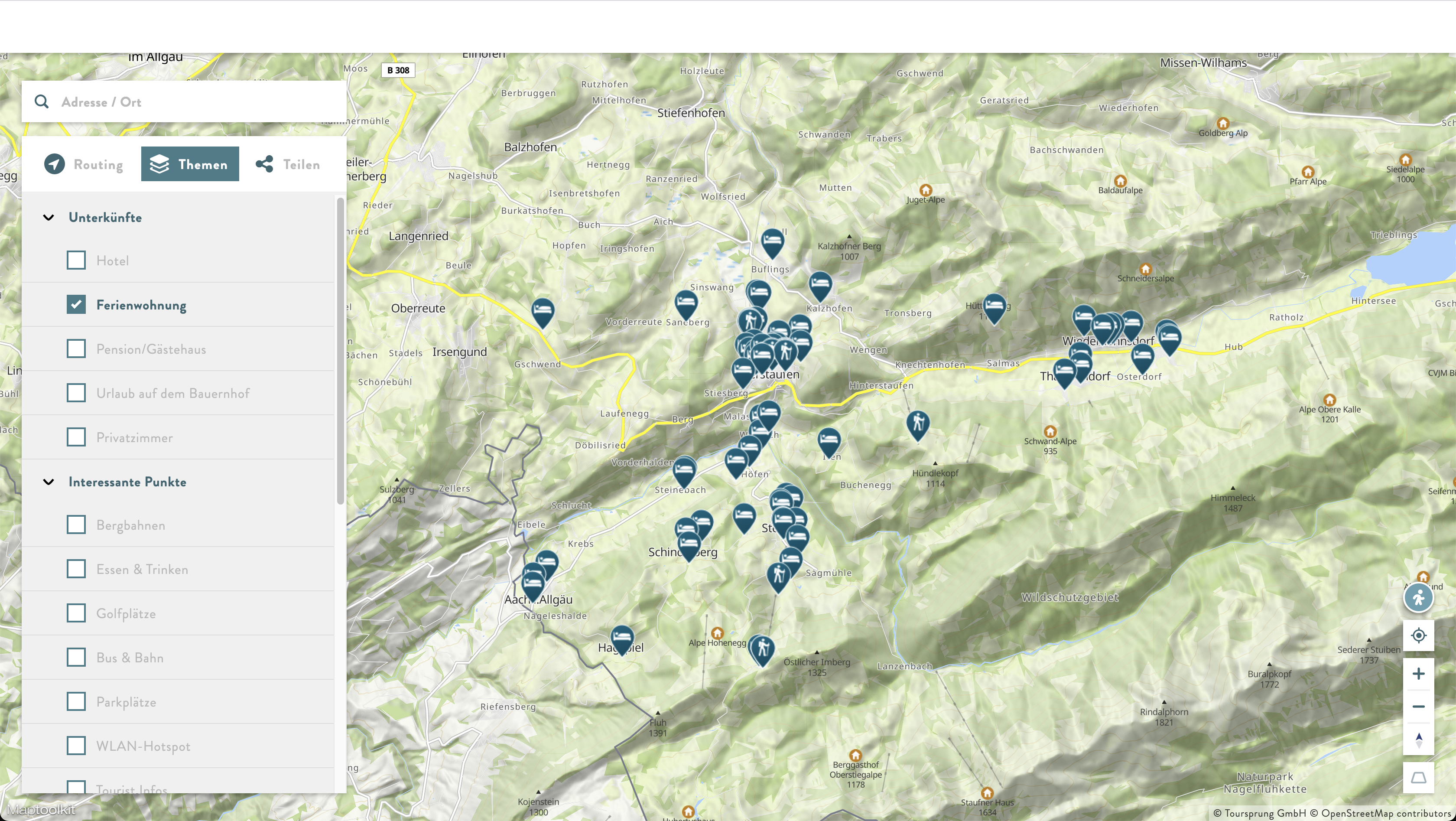
Task: Click the themes panel scrollbar
Action: [340, 351]
